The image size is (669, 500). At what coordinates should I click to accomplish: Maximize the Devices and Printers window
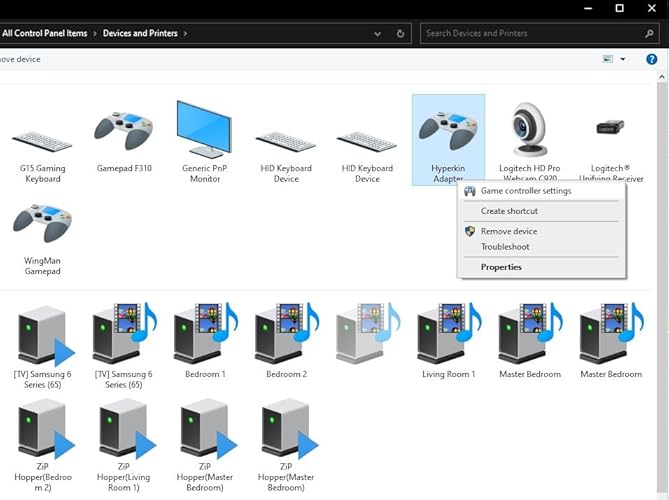620,8
